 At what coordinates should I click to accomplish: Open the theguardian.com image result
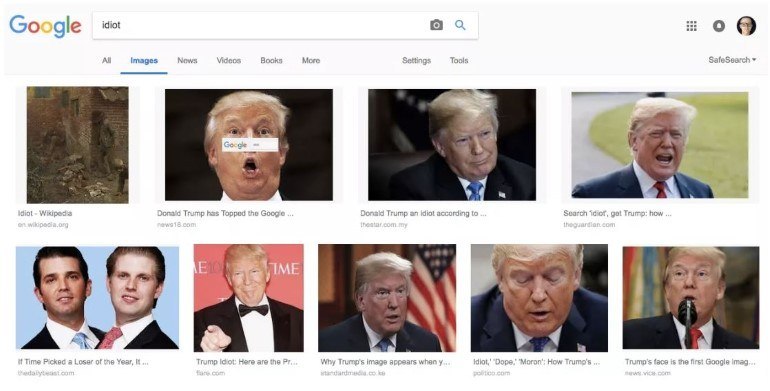coord(660,145)
